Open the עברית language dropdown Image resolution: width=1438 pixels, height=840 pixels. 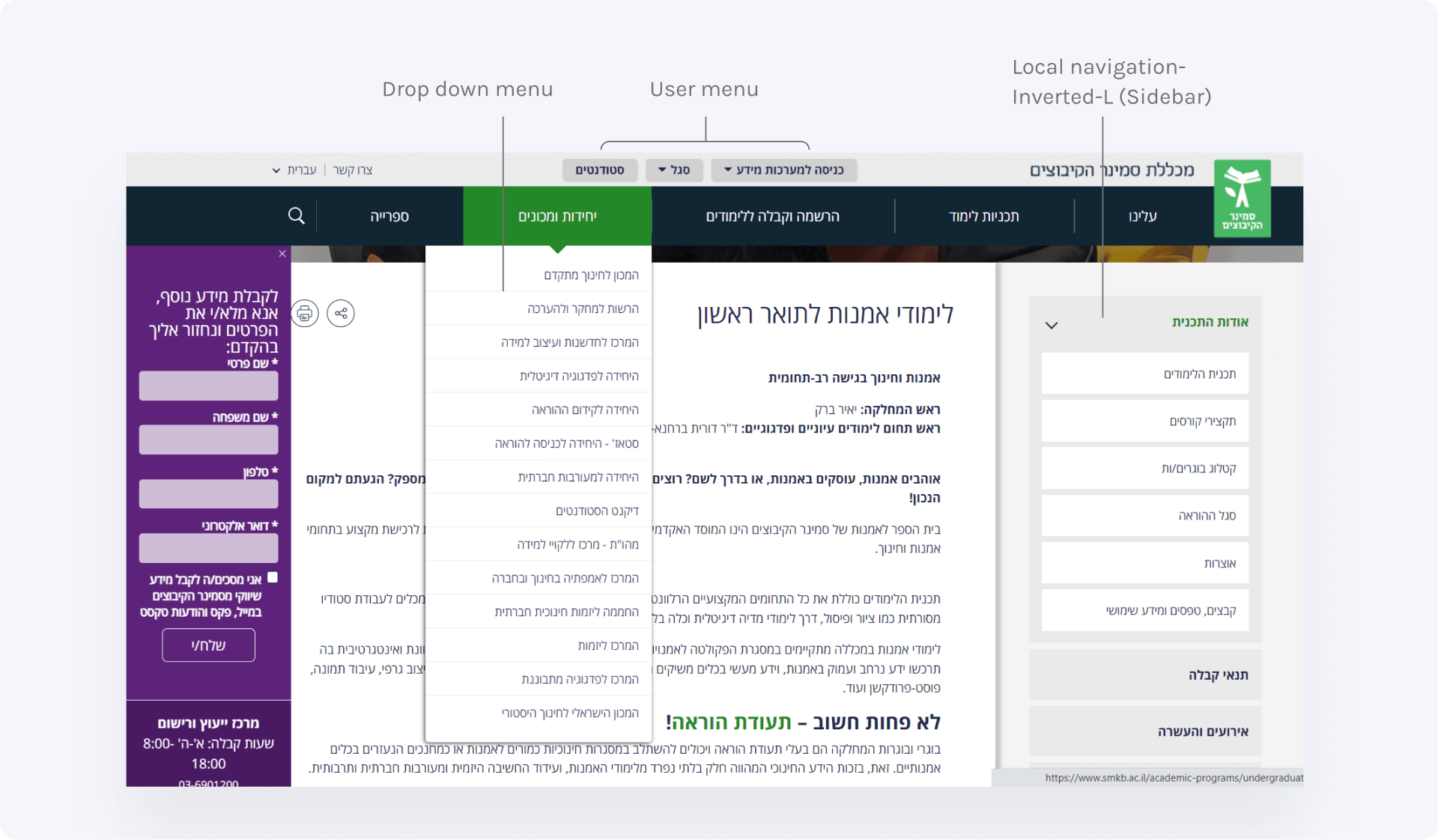(294, 170)
